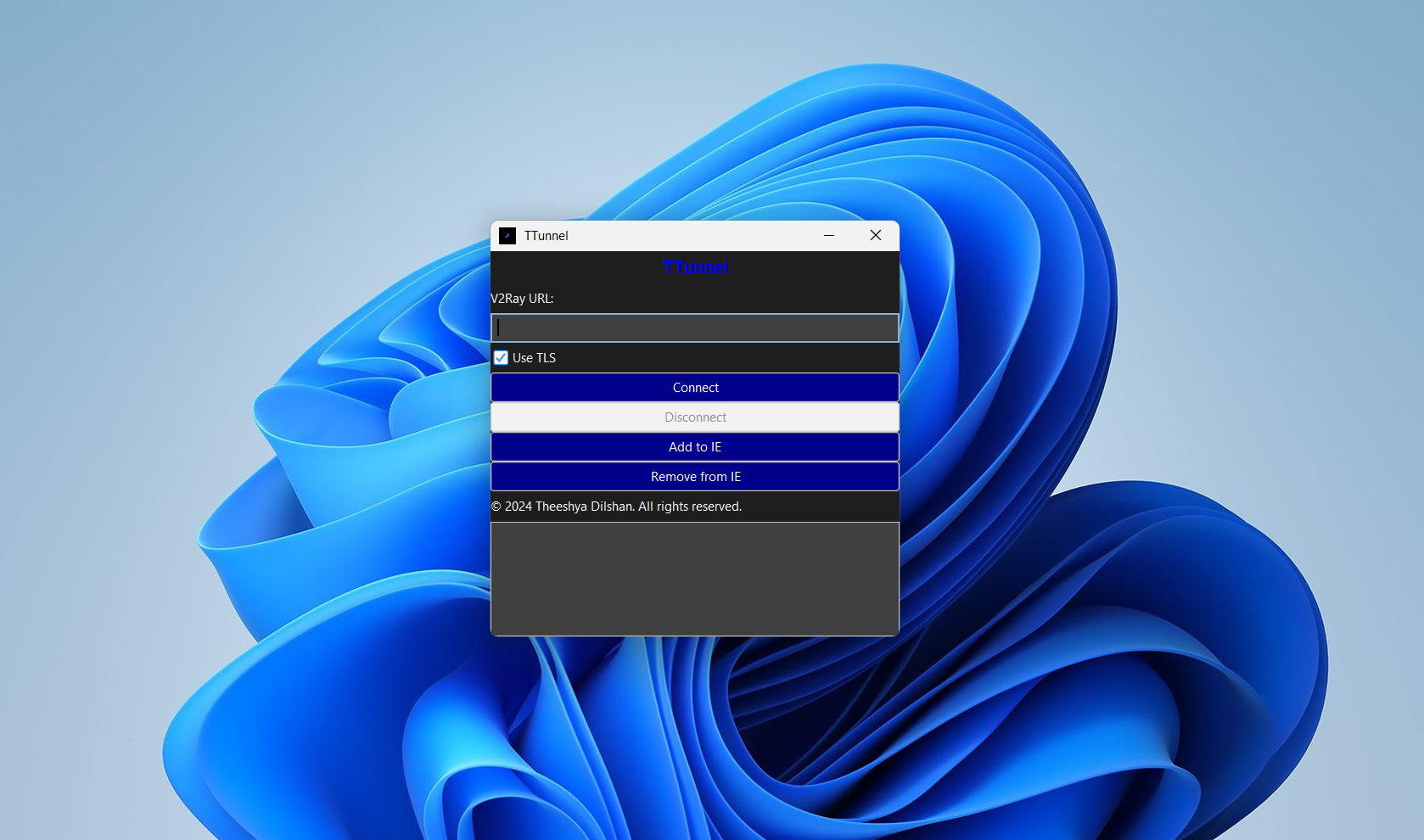1424x840 pixels.
Task: Click the 'V2Ray URL:' label
Action: click(522, 299)
